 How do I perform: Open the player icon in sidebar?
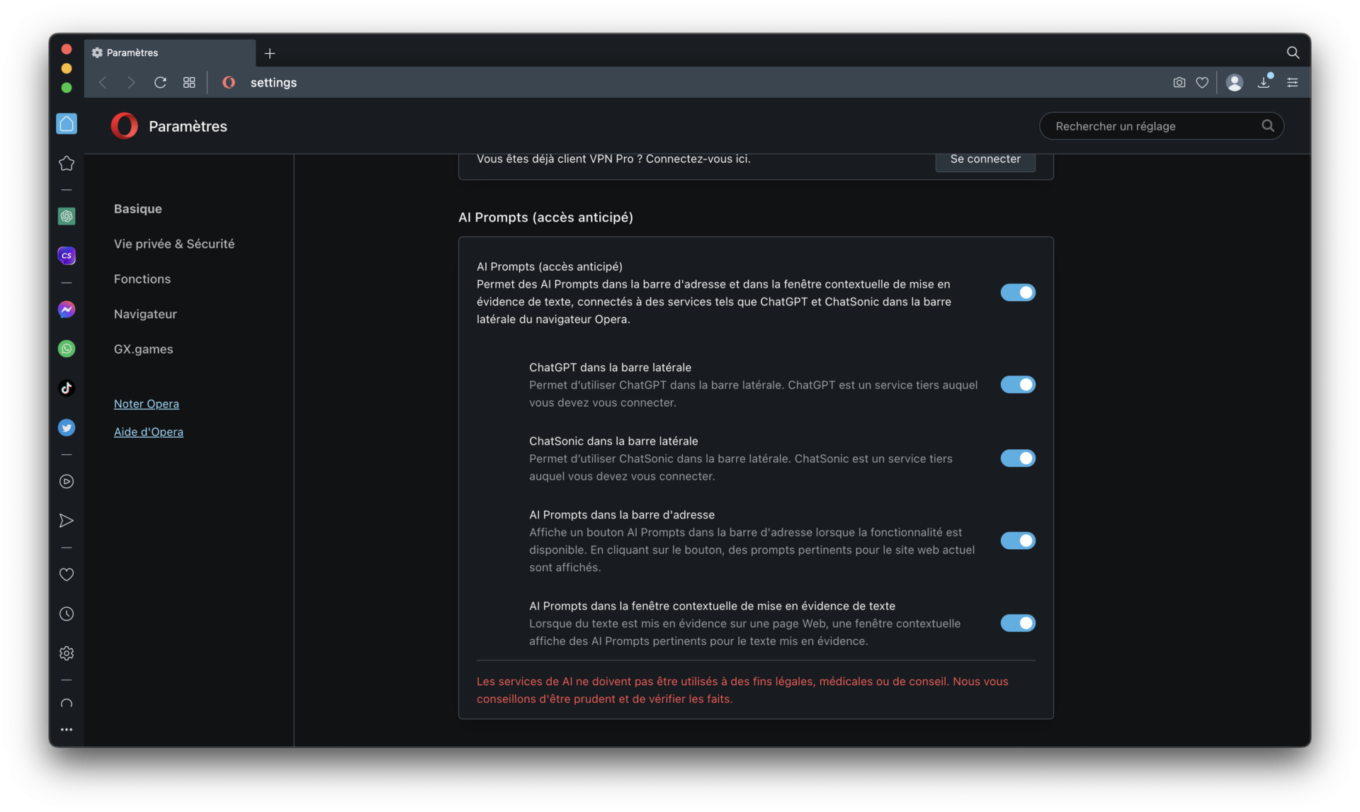pyautogui.click(x=66, y=481)
